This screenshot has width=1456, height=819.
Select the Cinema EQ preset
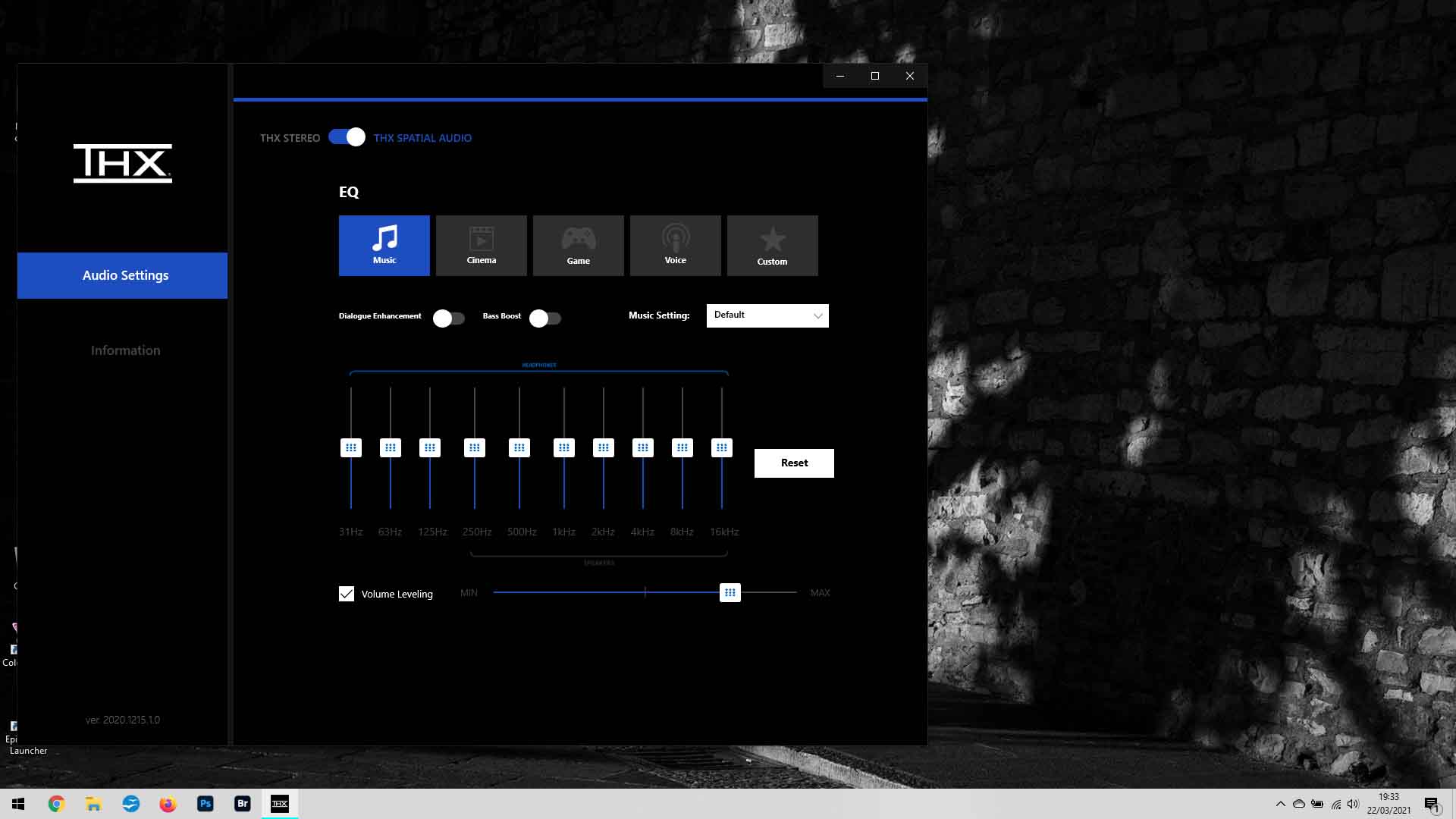pos(482,245)
